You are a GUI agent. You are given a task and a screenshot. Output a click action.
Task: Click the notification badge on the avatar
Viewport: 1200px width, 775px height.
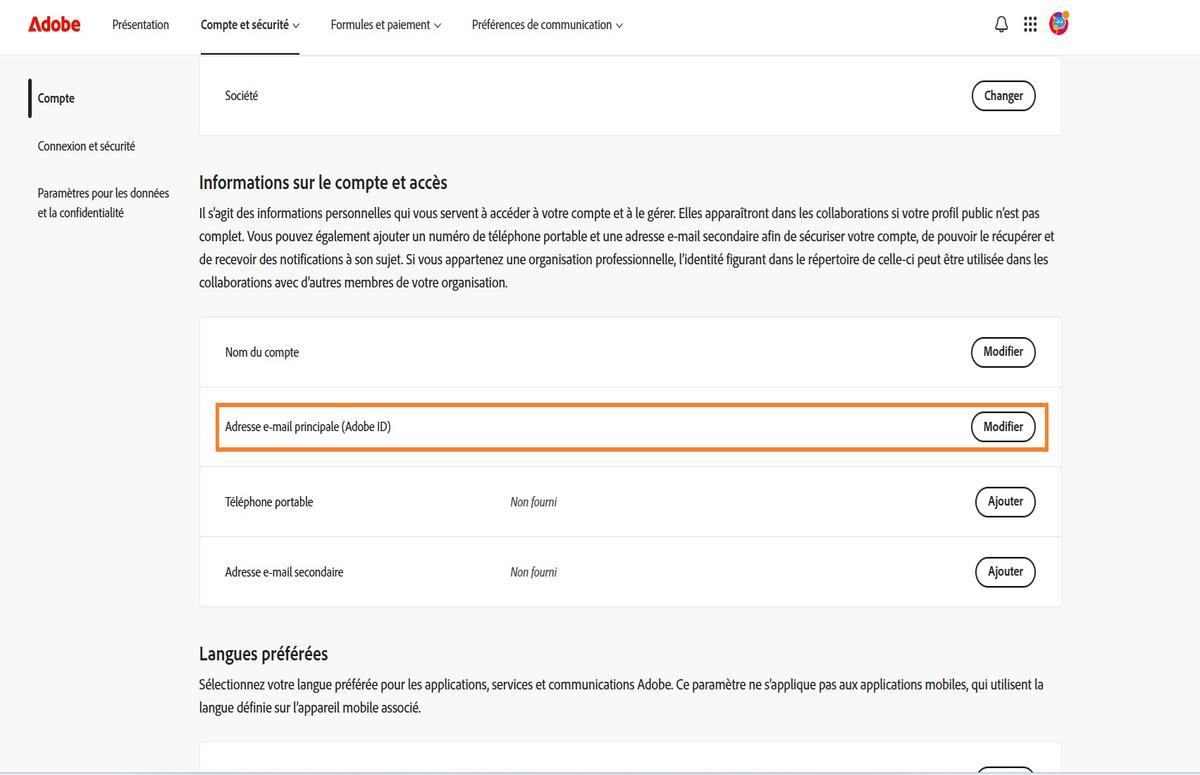[x=1068, y=13]
